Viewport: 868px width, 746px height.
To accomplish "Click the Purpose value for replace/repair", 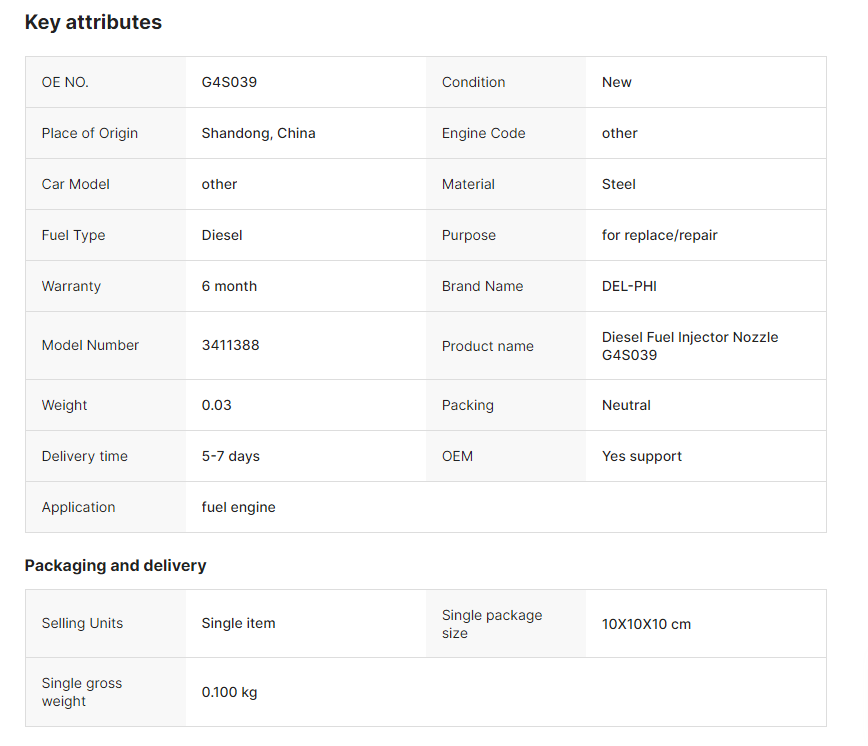I will click(x=659, y=235).
